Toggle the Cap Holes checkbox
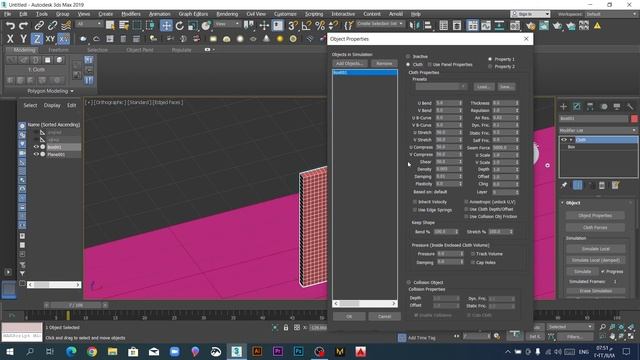 (x=473, y=262)
